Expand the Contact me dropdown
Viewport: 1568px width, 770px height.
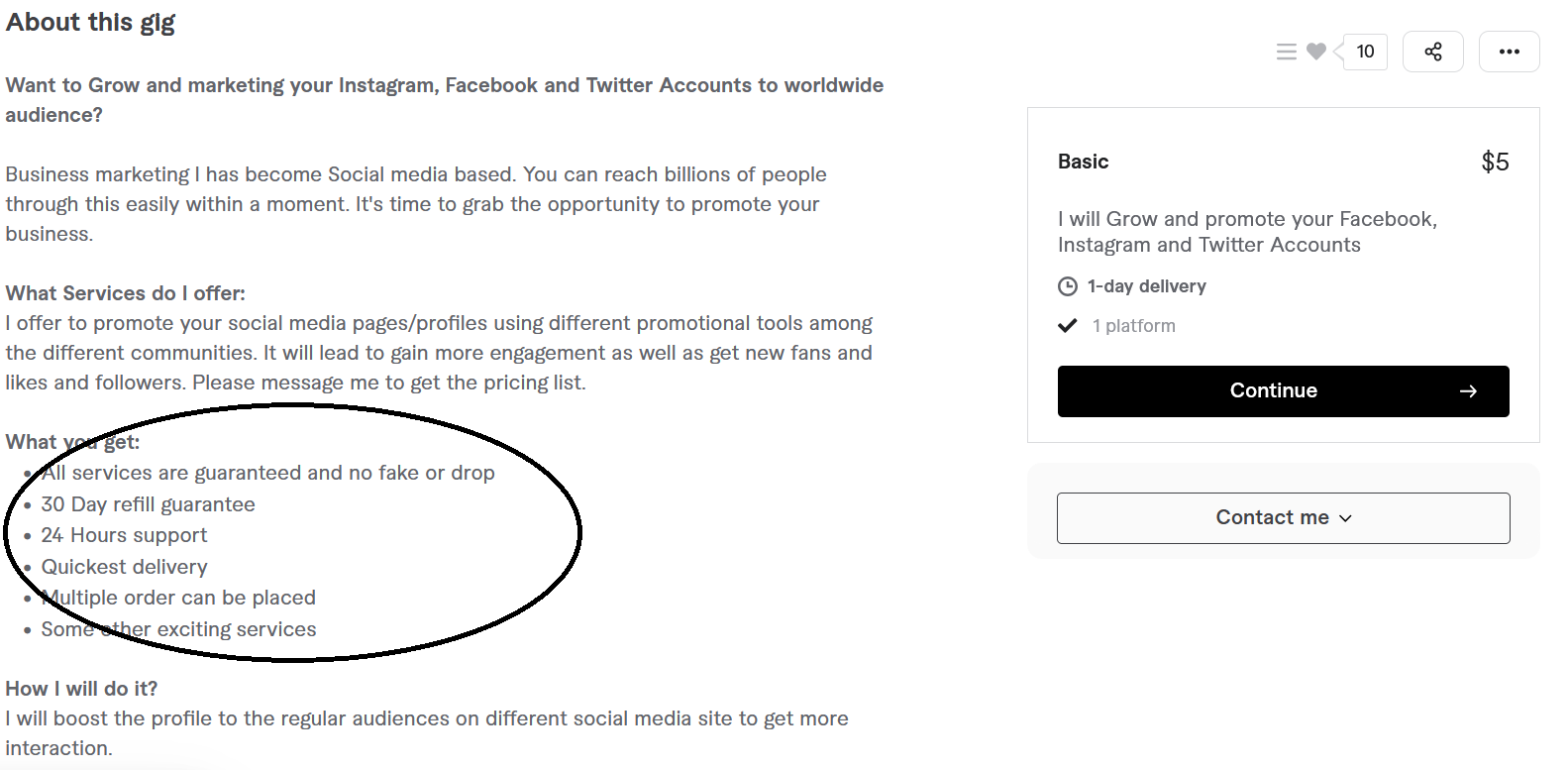point(1272,517)
